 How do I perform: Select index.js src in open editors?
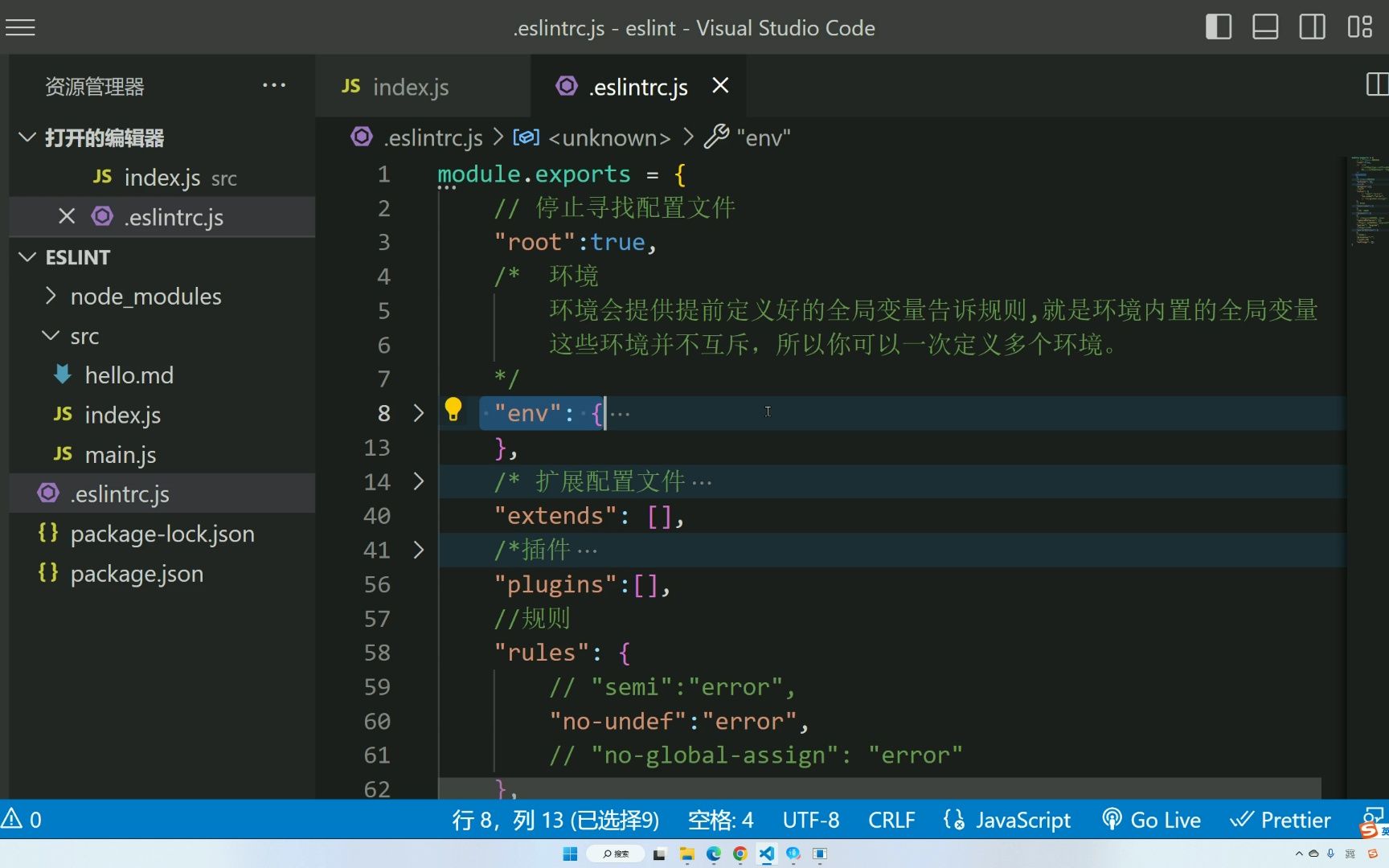point(162,178)
